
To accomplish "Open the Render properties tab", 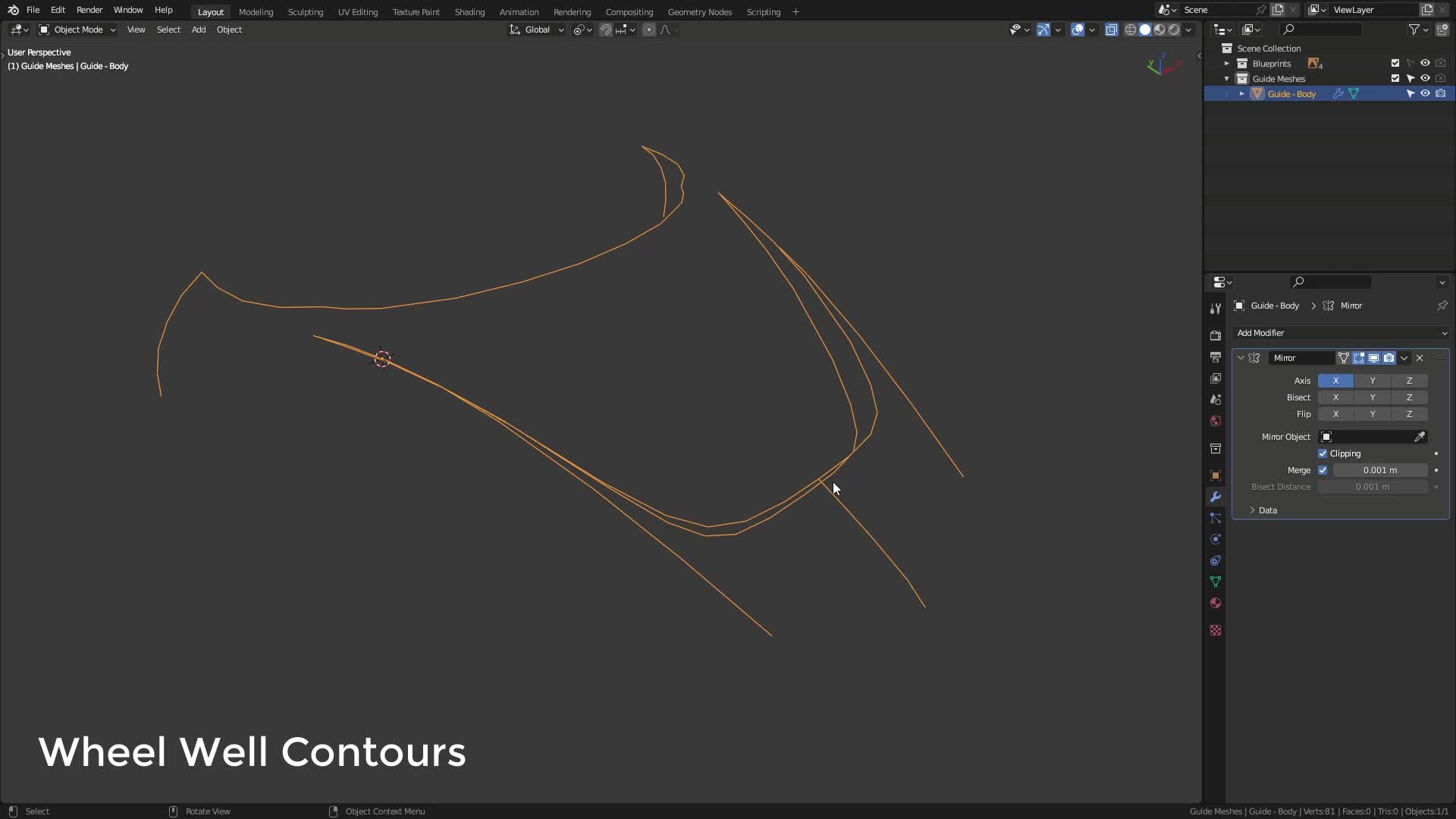I will click(x=1216, y=336).
